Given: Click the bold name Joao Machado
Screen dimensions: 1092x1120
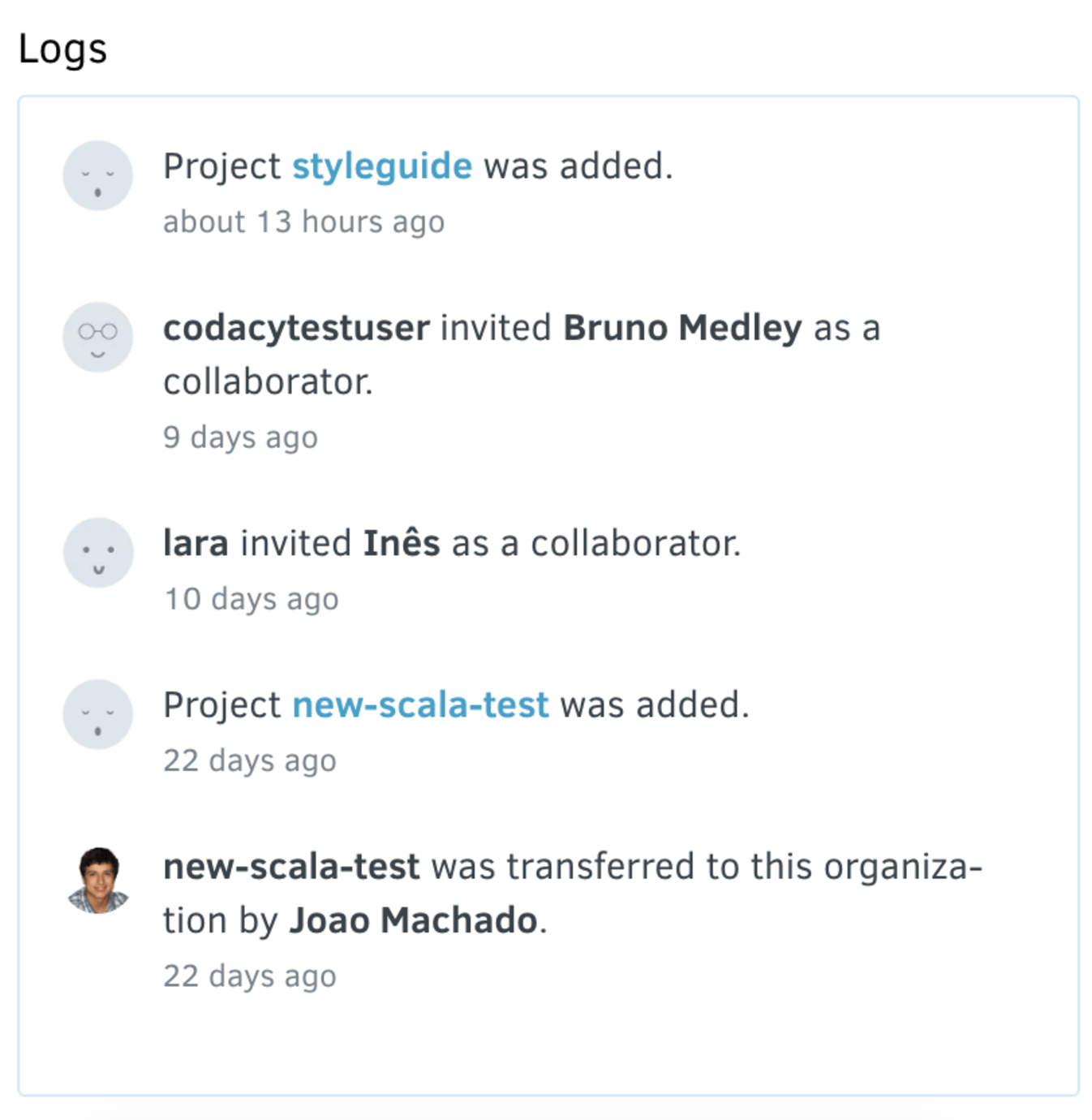Looking at the screenshot, I should point(414,920).
